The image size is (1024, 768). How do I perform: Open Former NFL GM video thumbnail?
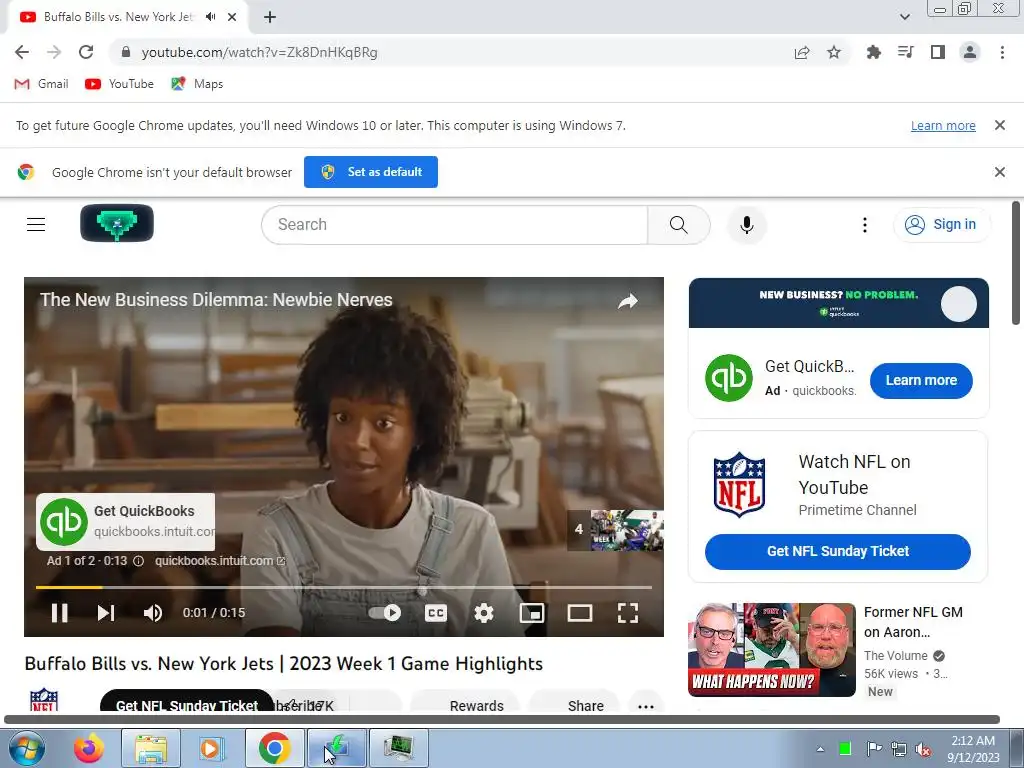click(x=771, y=650)
